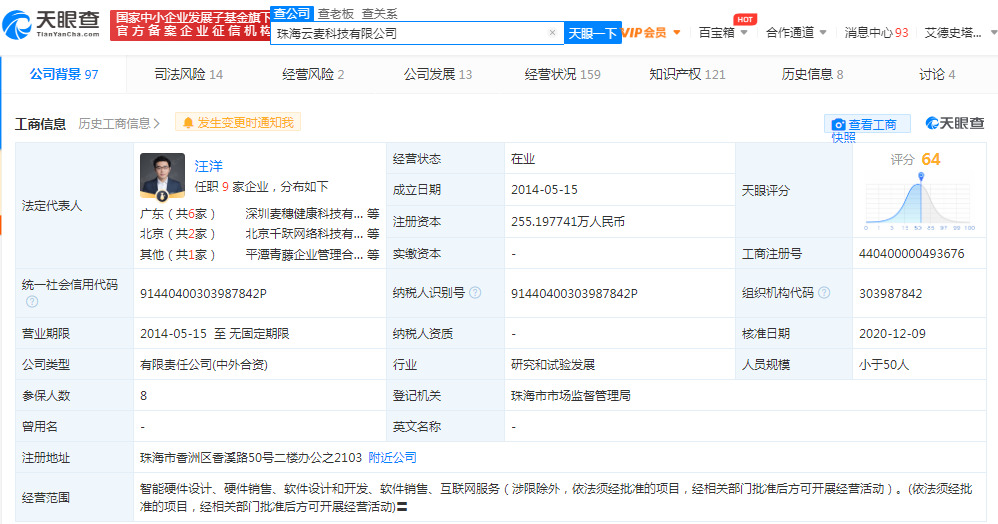Image resolution: width=998 pixels, height=524 pixels.
Task: Open legal representative 汪洋 link
Action: 208,166
